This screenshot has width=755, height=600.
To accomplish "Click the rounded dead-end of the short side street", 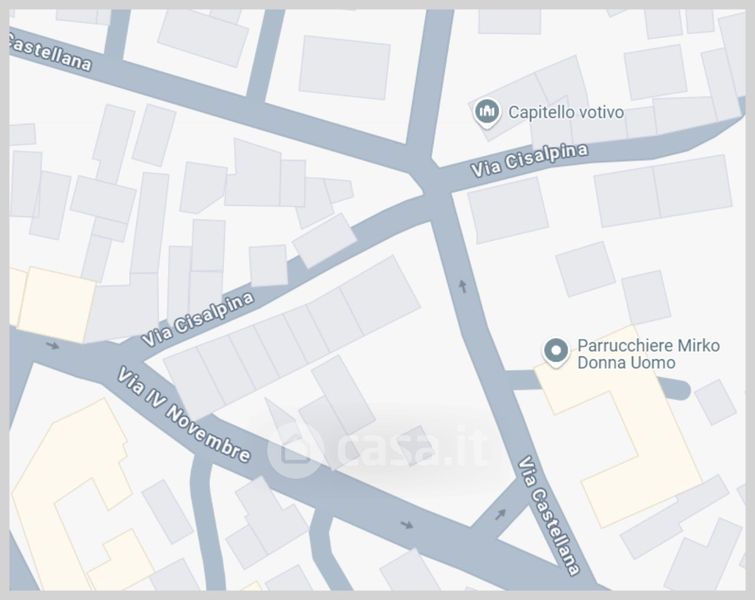I will click(x=679, y=389).
